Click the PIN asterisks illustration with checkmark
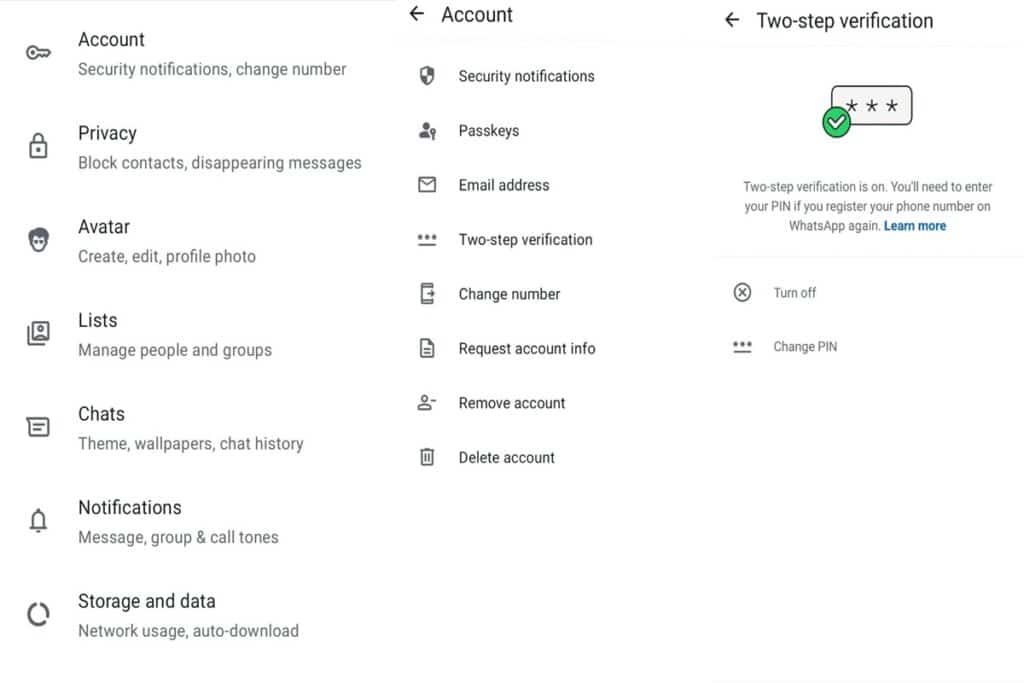Viewport: 1024px width, 683px height. 867,111
